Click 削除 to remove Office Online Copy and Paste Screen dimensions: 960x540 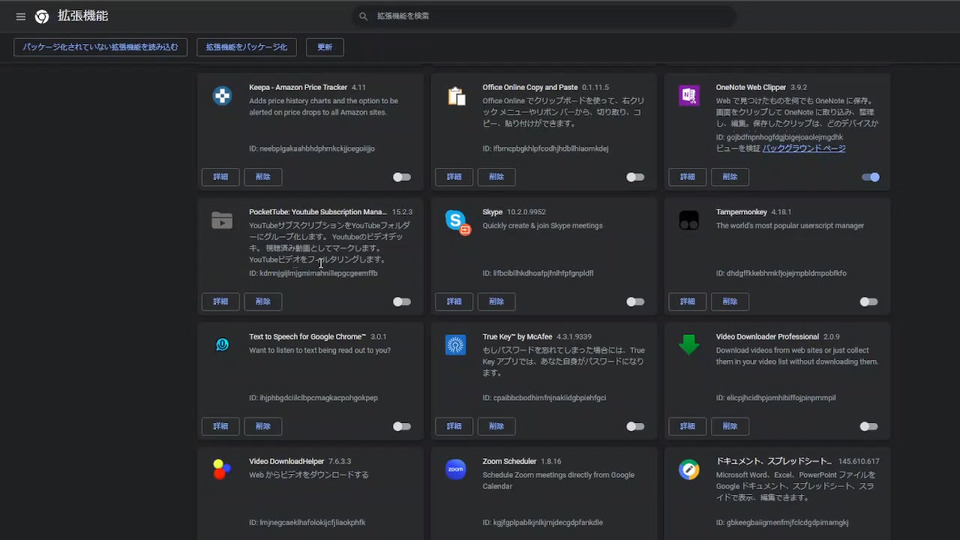point(497,177)
